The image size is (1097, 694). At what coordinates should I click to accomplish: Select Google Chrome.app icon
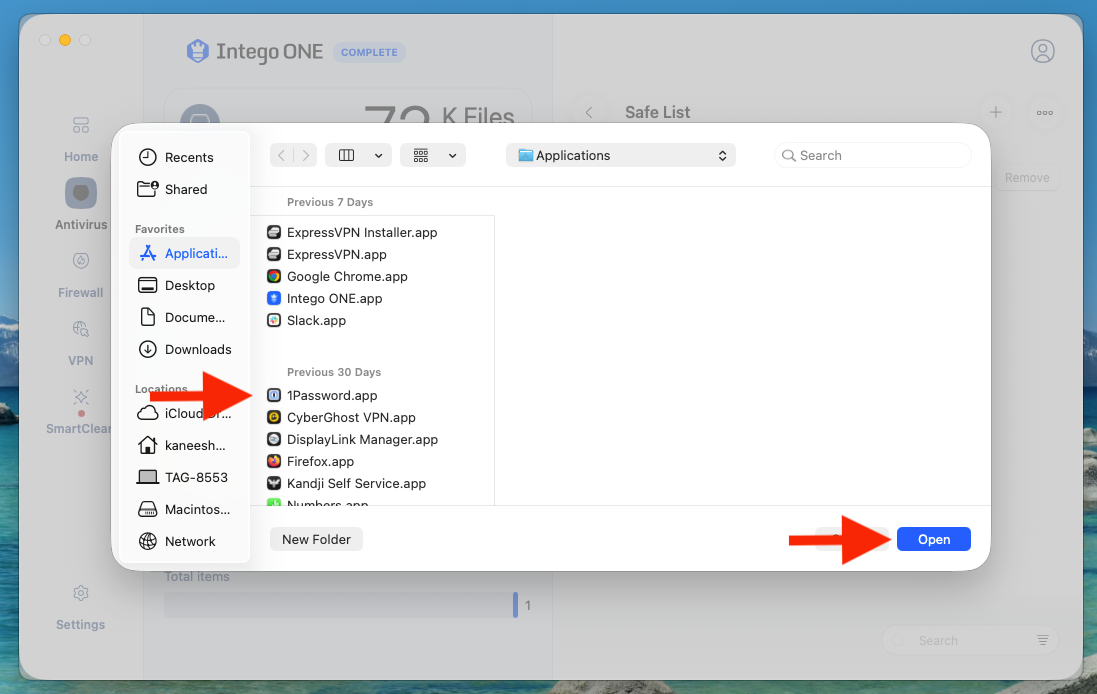(x=274, y=276)
